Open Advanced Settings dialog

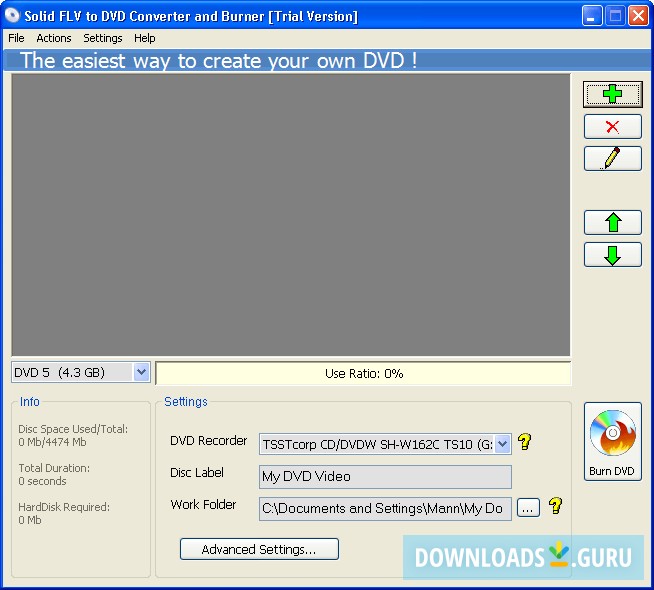[259, 549]
